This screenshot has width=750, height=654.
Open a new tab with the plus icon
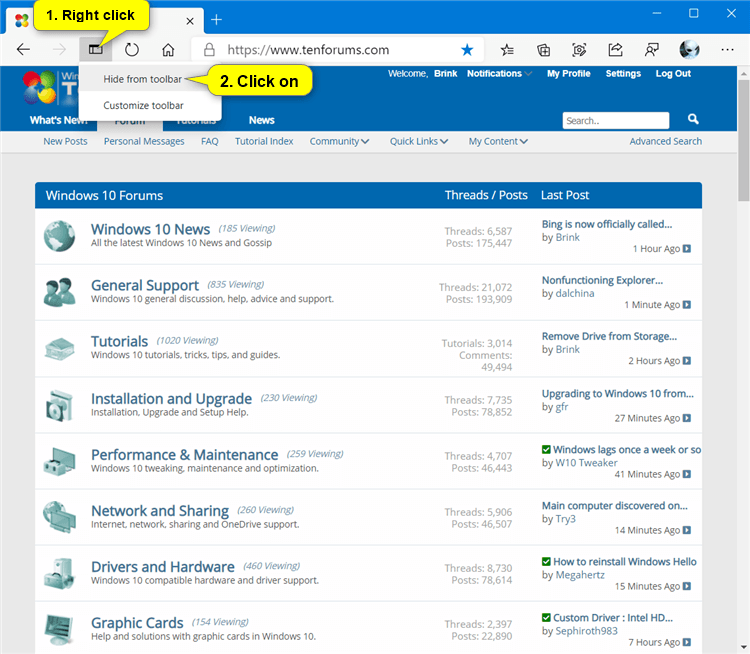pyautogui.click(x=216, y=20)
